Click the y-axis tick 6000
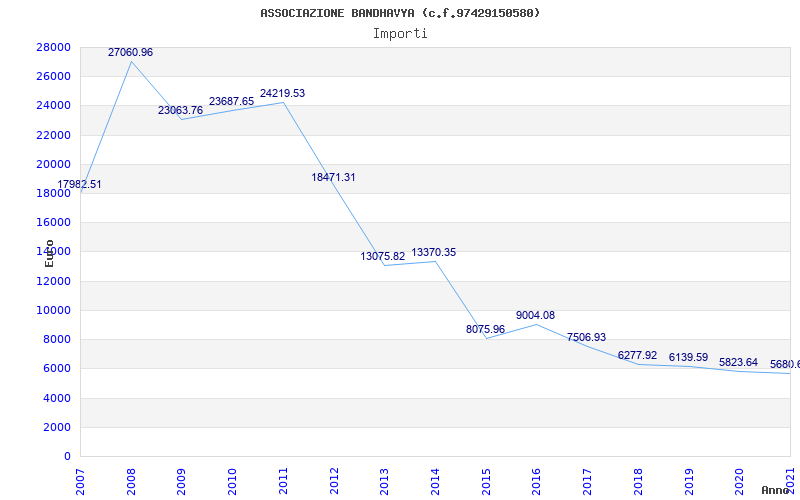 coord(57,369)
